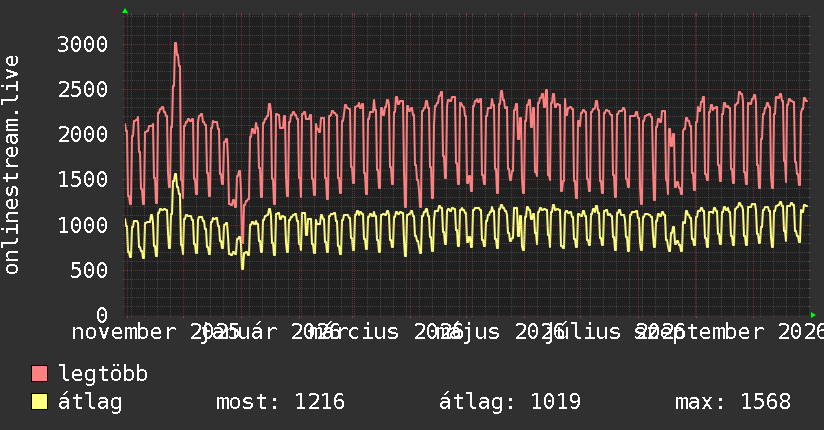
Task: Click the red line's peak near 3000
Action: click(175, 44)
